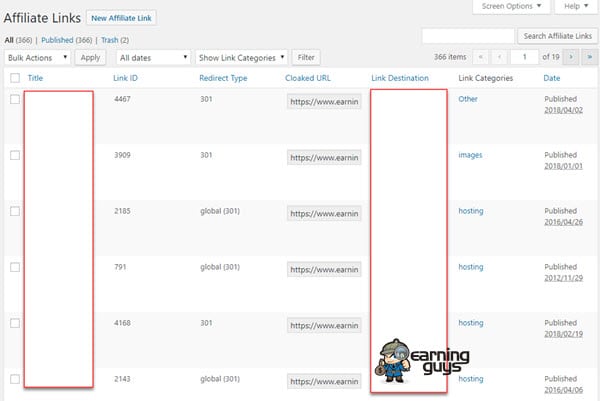Go to first page pagination arrow

pos(481,57)
